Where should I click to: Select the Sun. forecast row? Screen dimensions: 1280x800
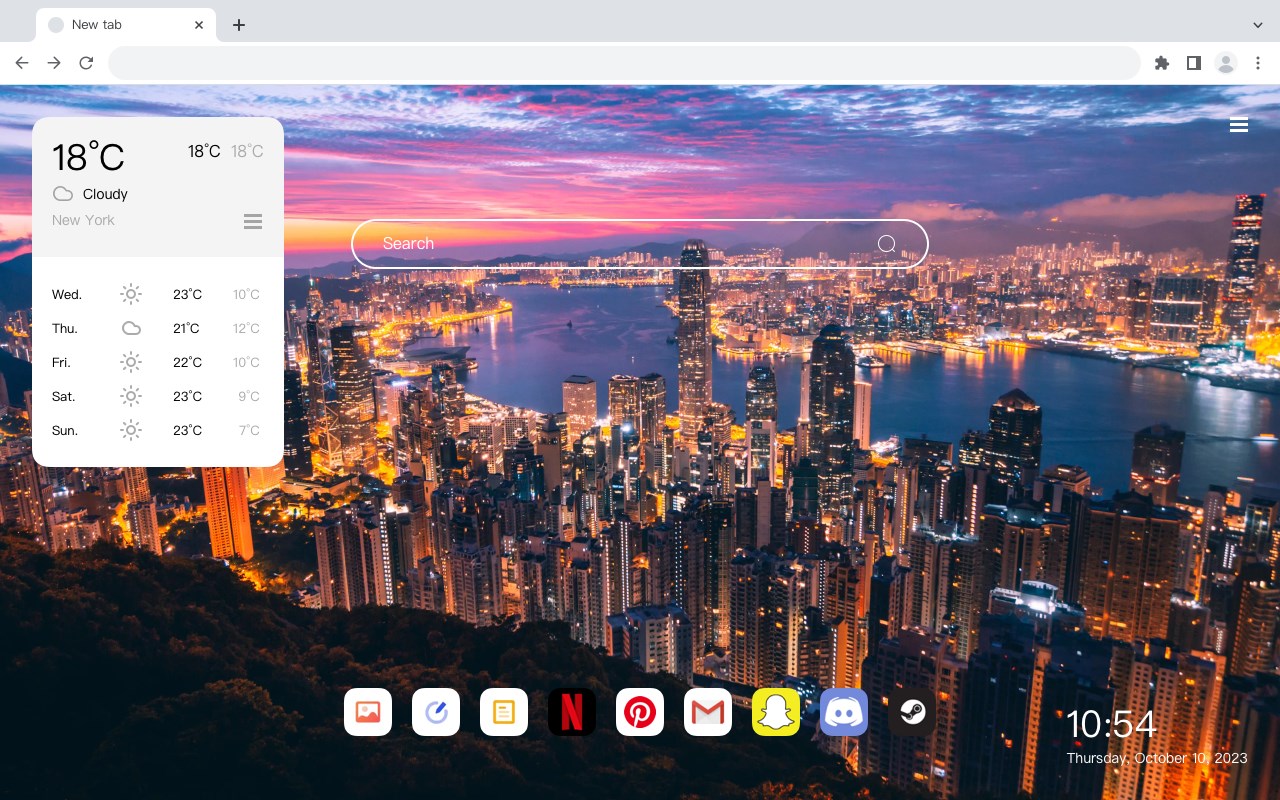(x=157, y=430)
